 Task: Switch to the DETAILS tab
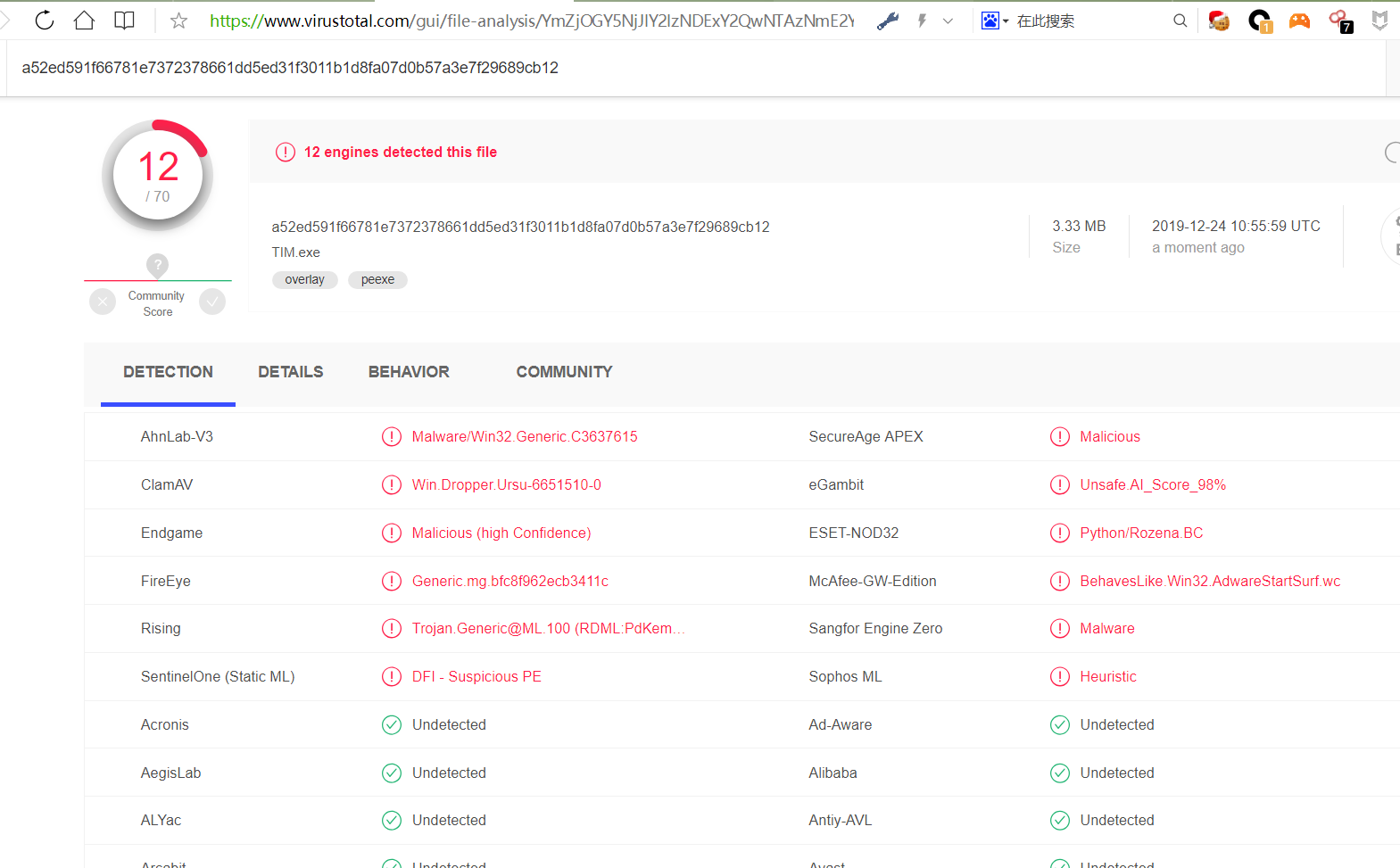pos(291,372)
